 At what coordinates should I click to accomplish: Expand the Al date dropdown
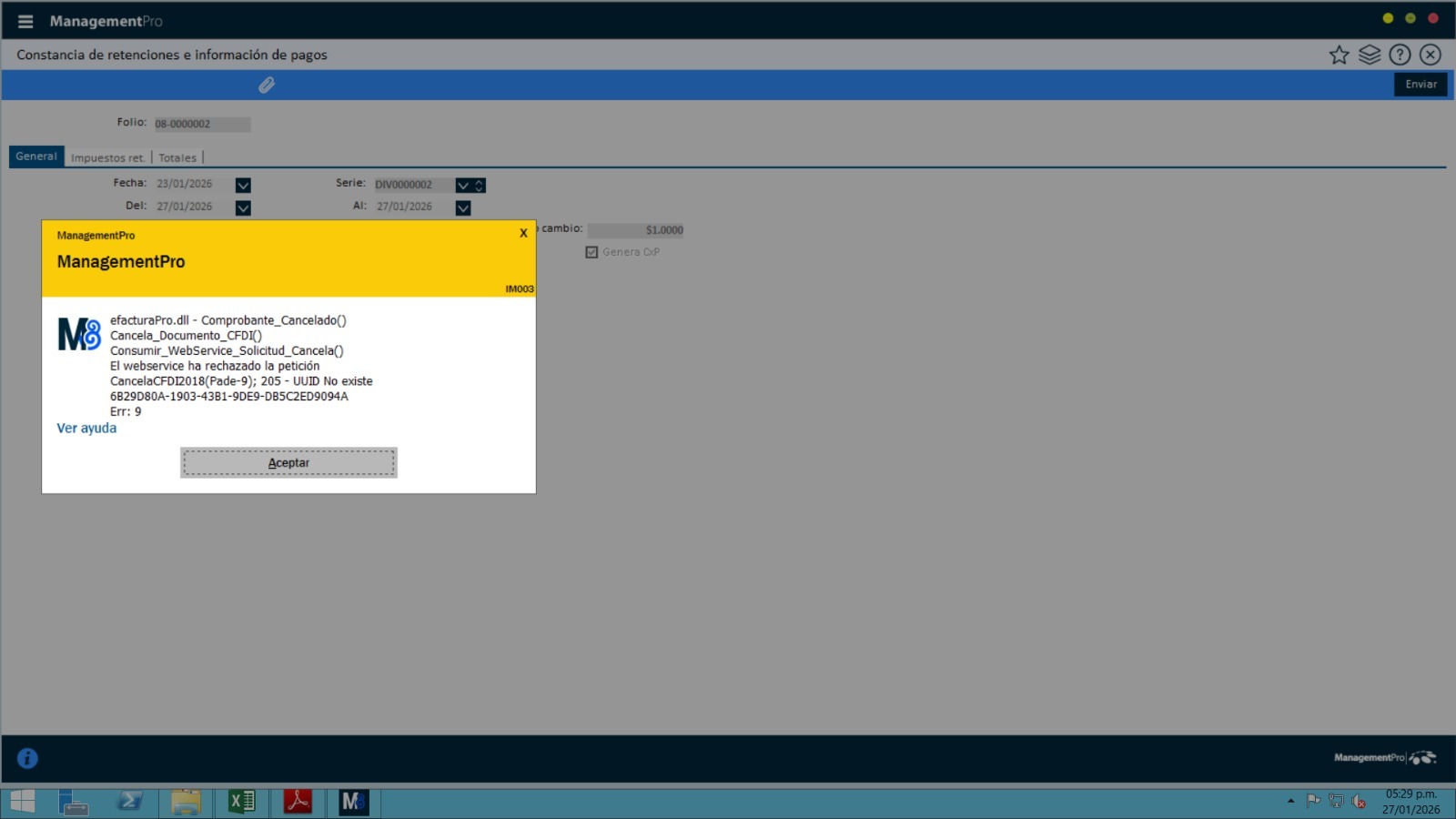[x=463, y=207]
